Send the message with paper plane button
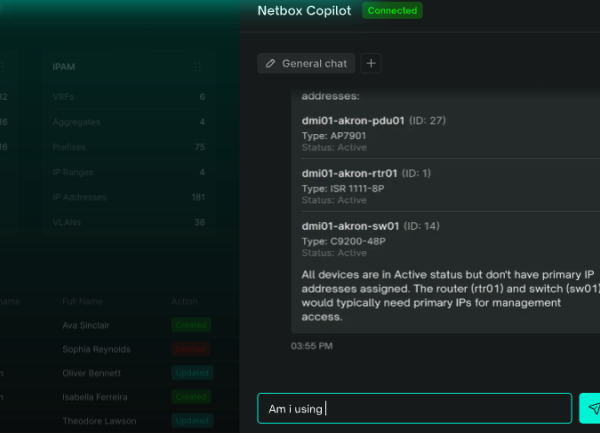The image size is (600, 433). [x=591, y=409]
